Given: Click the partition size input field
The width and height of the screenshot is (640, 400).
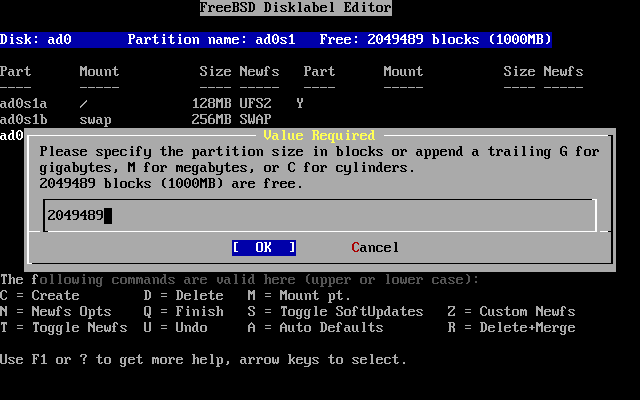Looking at the screenshot, I should [x=320, y=216].
